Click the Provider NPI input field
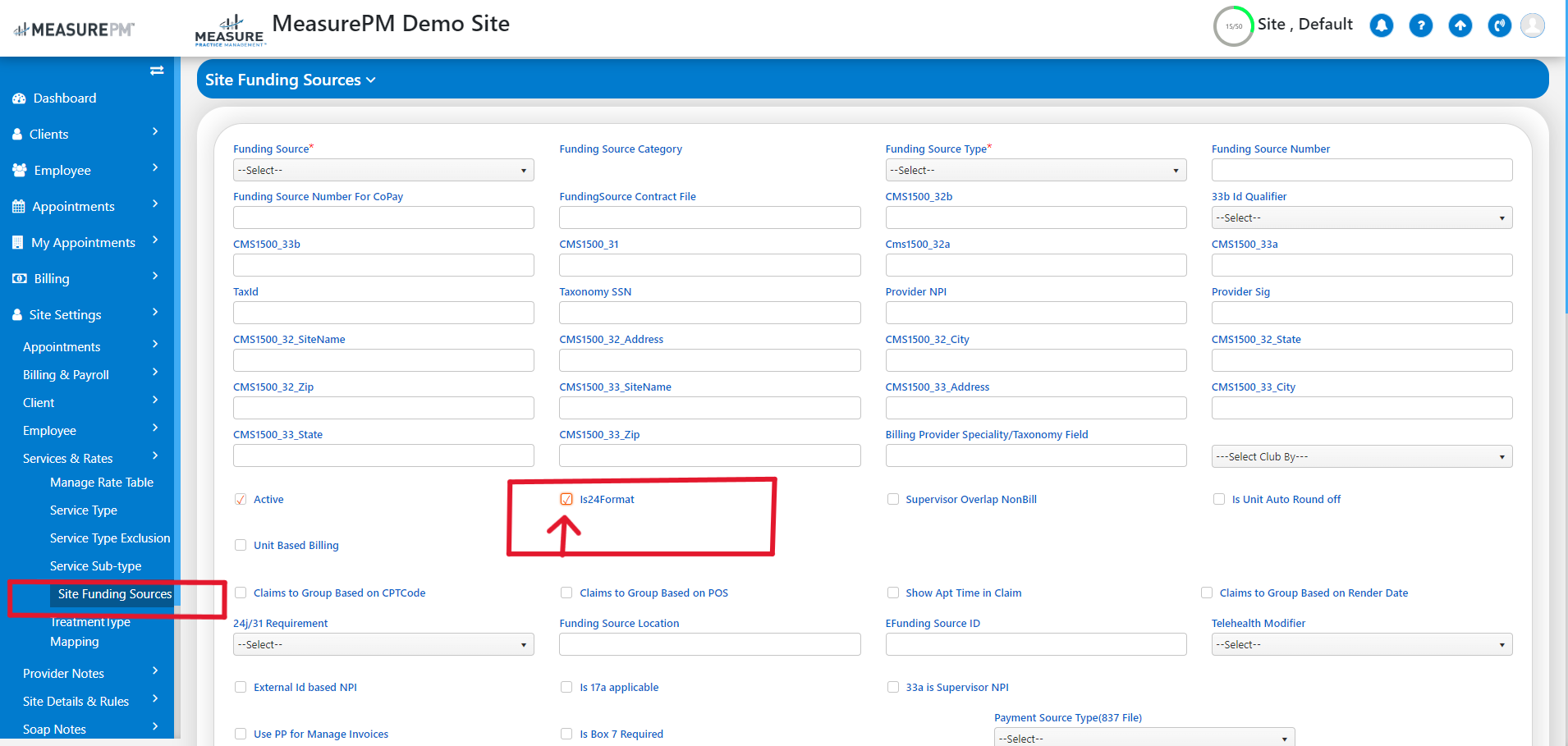The image size is (1568, 746). pyautogui.click(x=1036, y=313)
